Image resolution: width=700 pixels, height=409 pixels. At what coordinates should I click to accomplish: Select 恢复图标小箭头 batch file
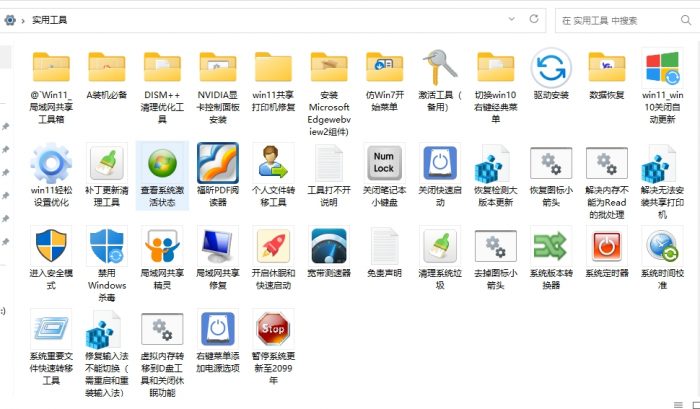[x=551, y=163]
